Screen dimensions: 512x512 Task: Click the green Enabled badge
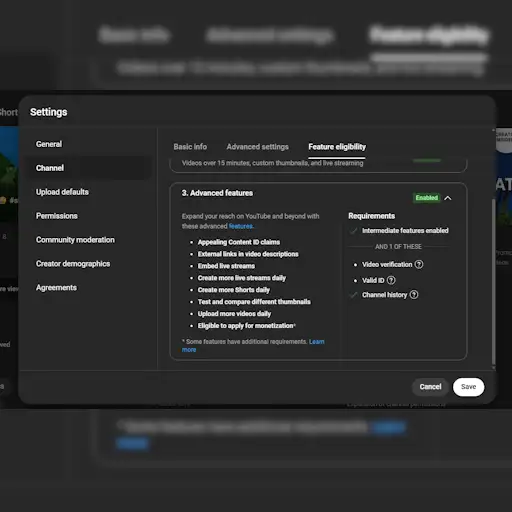point(427,198)
